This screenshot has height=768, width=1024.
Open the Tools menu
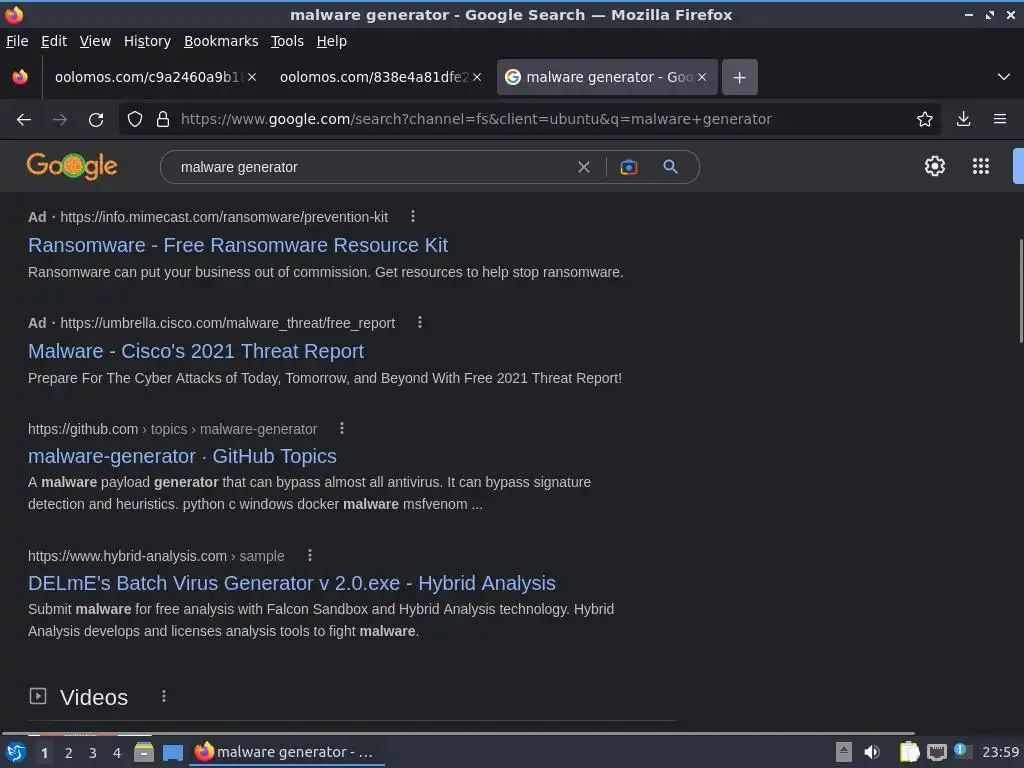click(287, 41)
